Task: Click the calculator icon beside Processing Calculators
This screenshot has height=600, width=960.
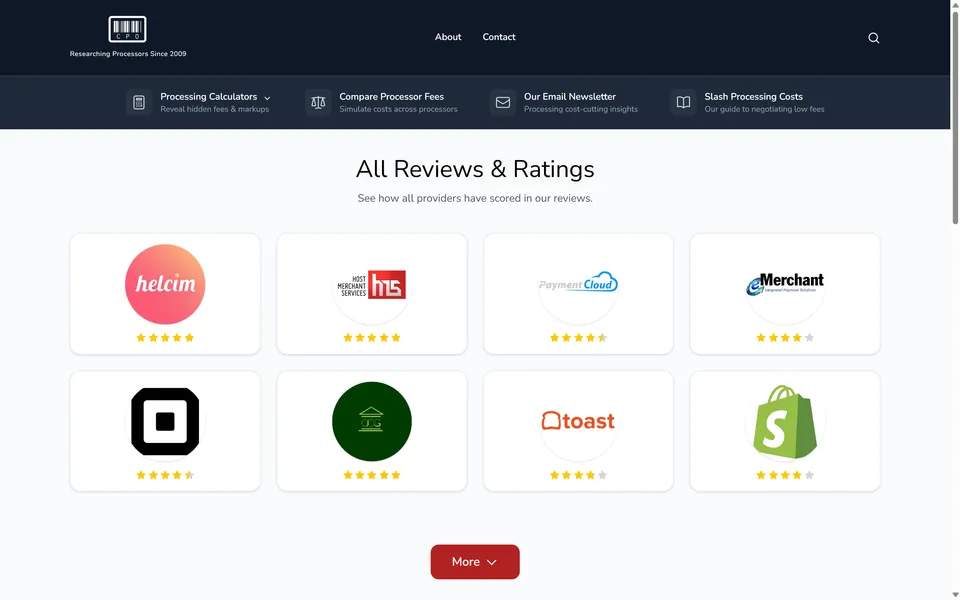Action: coord(139,102)
